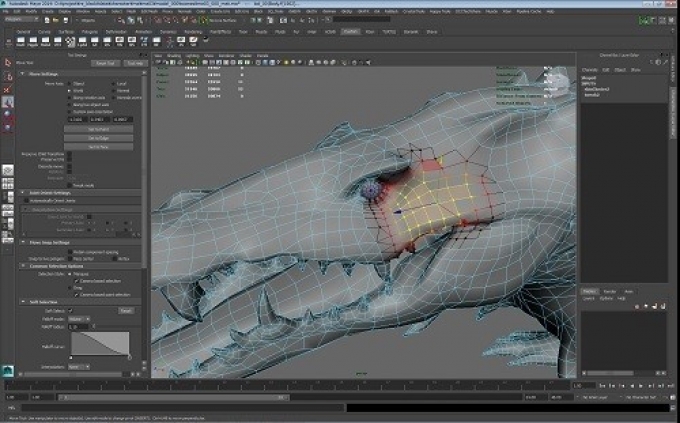Choose the Move tool in left toolbox

7,101
